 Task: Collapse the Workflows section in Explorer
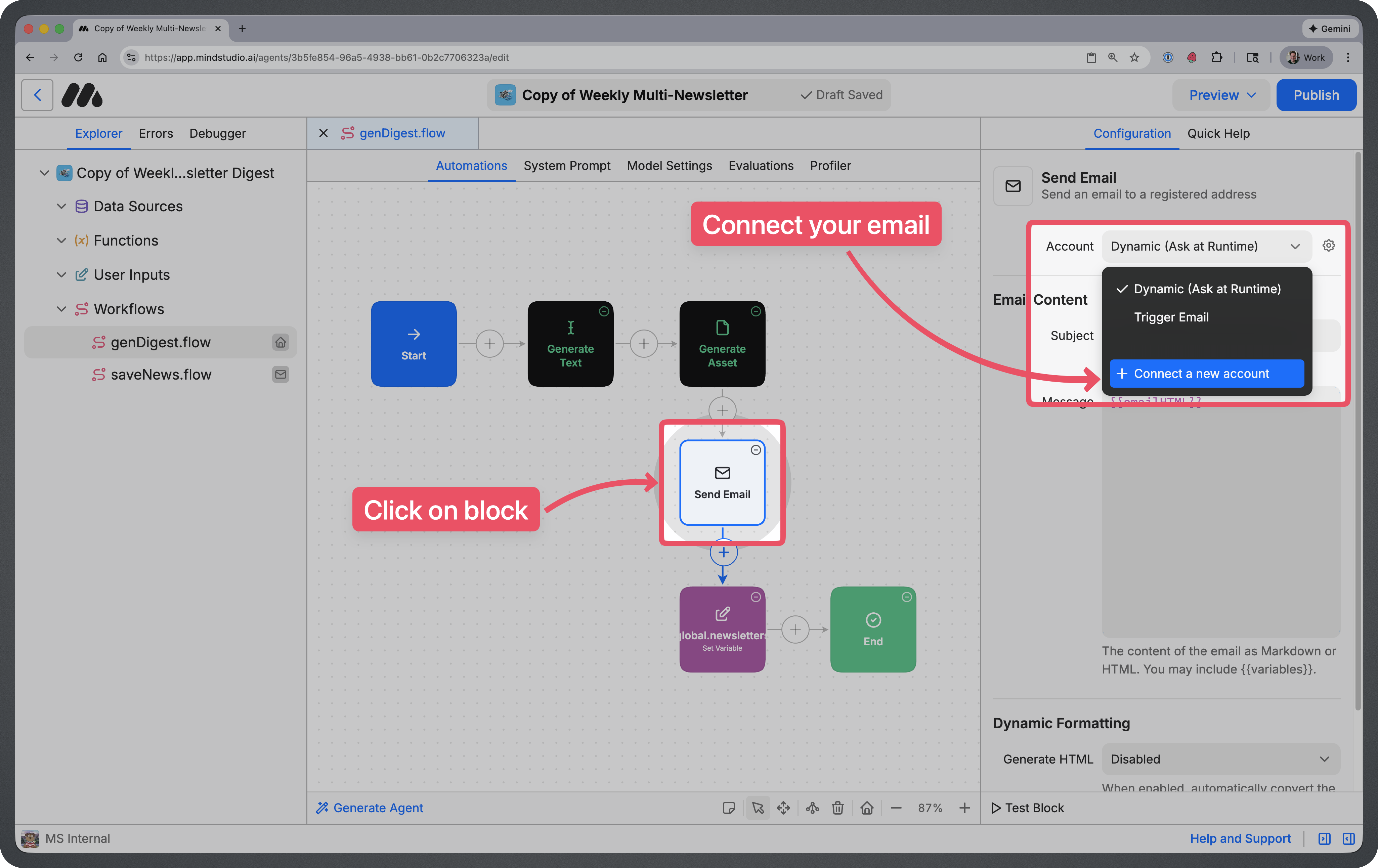pos(61,308)
